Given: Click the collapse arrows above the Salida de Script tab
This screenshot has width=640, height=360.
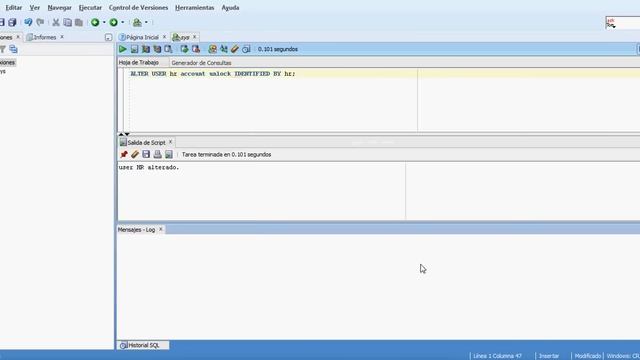Looking at the screenshot, I should (124, 134).
